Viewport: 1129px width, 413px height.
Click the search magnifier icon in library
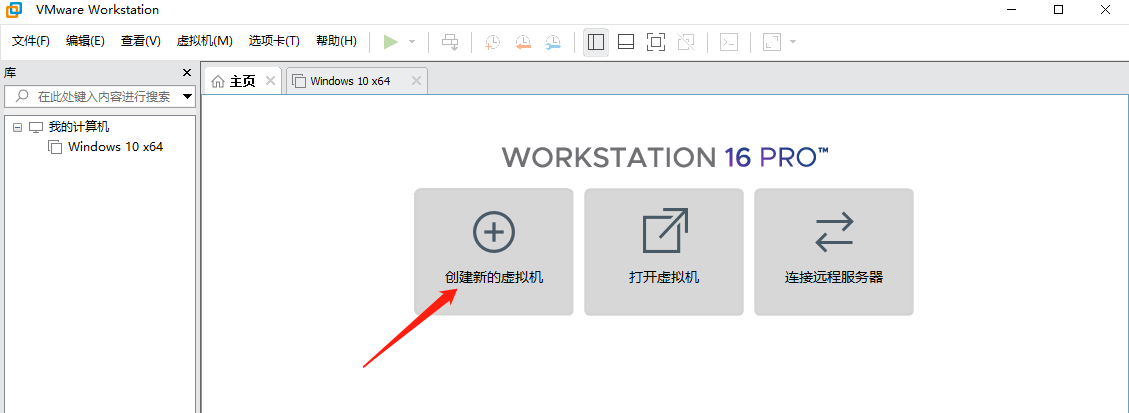click(22, 96)
